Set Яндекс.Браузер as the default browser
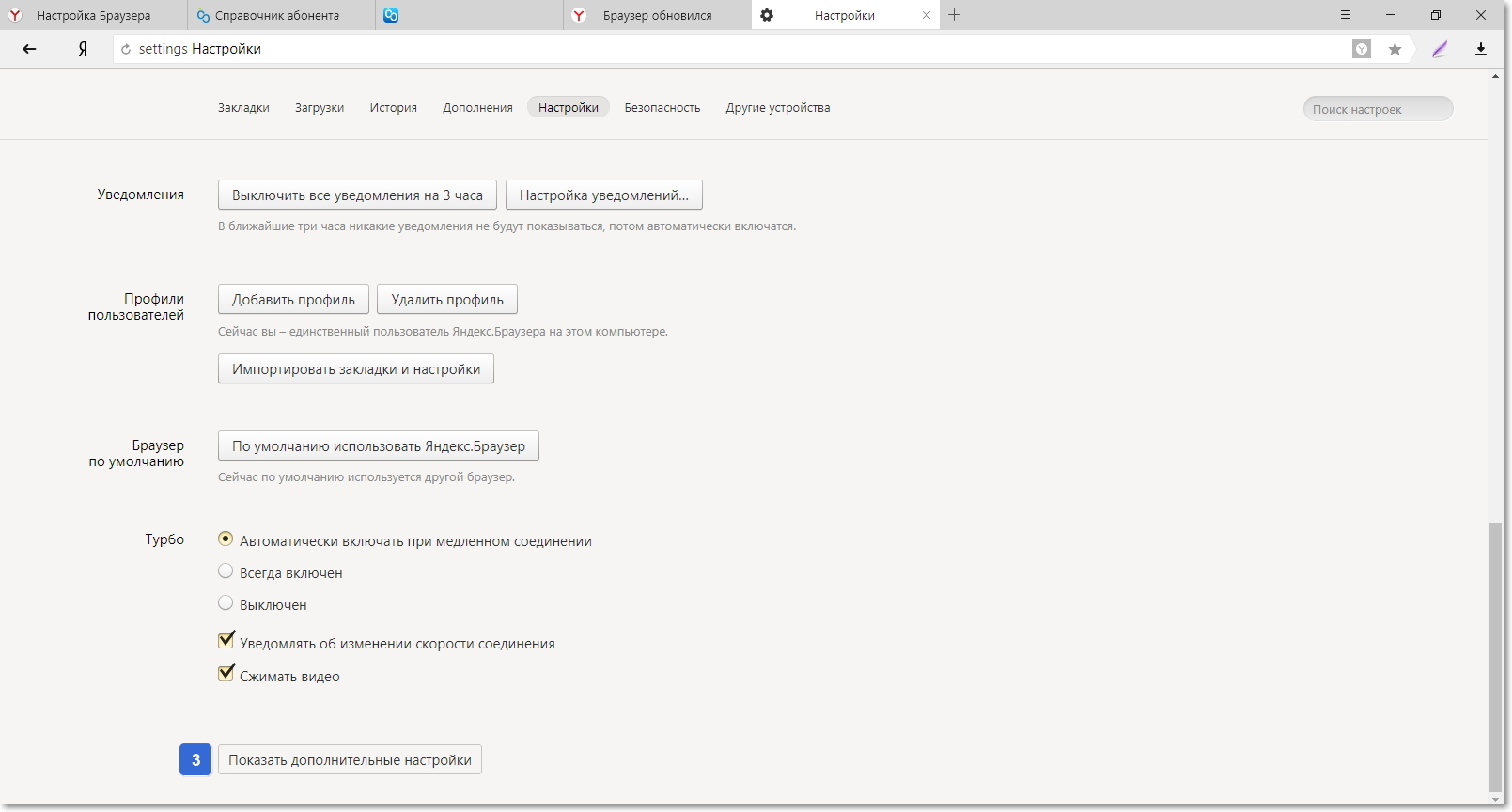The height and width of the screenshot is (812, 1512). coord(379,445)
